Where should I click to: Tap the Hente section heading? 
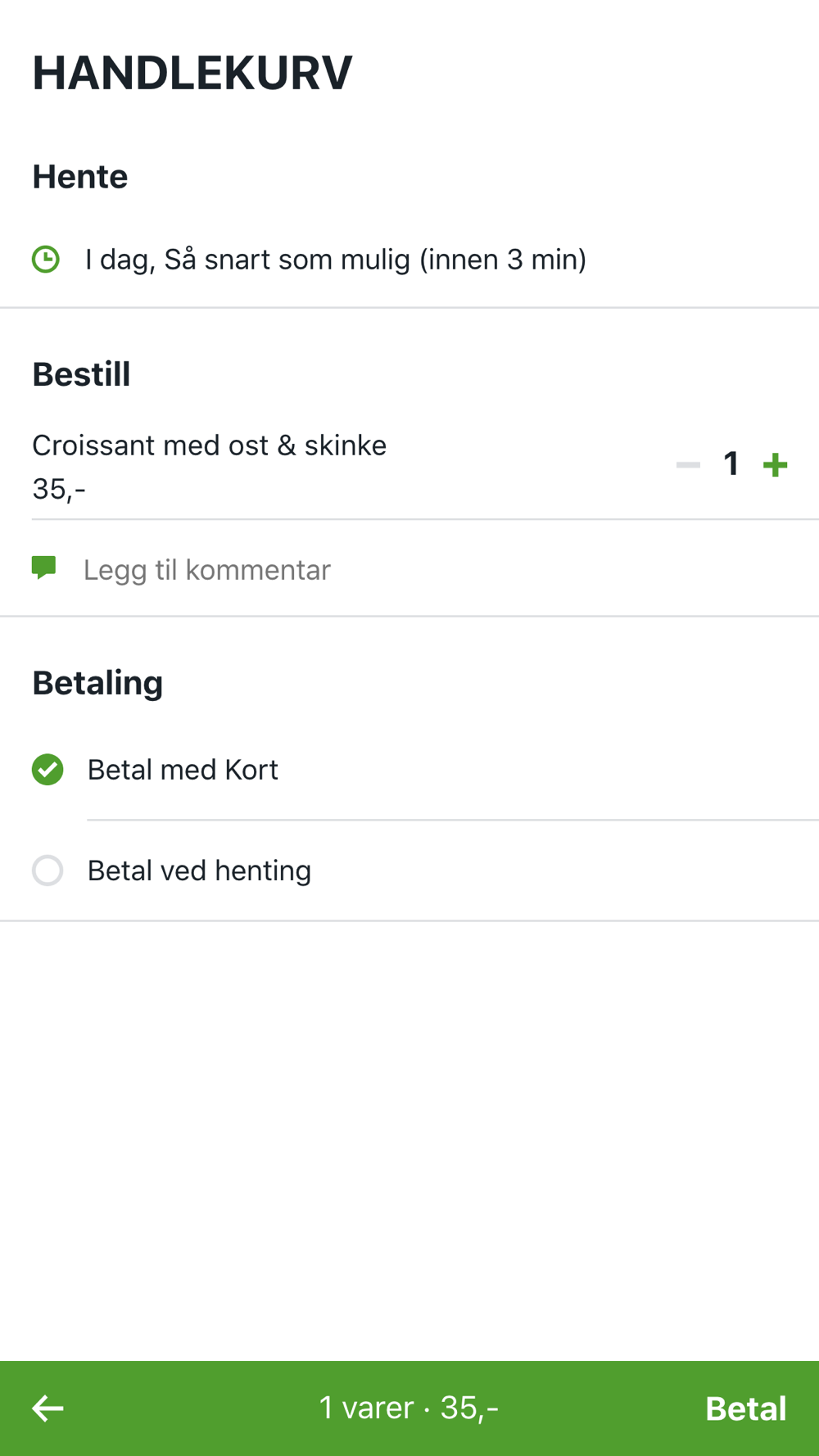pyautogui.click(x=80, y=177)
